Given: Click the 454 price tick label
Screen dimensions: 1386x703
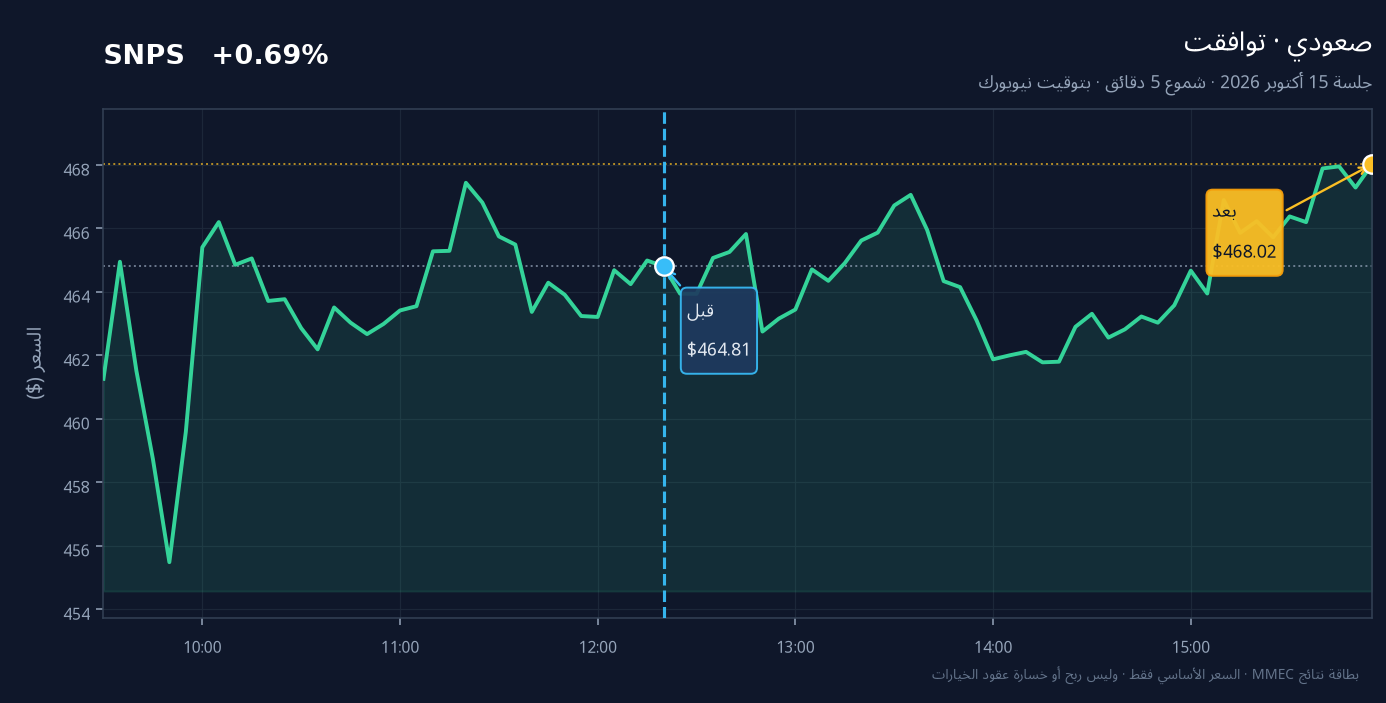Looking at the screenshot, I should pyautogui.click(x=78, y=612).
